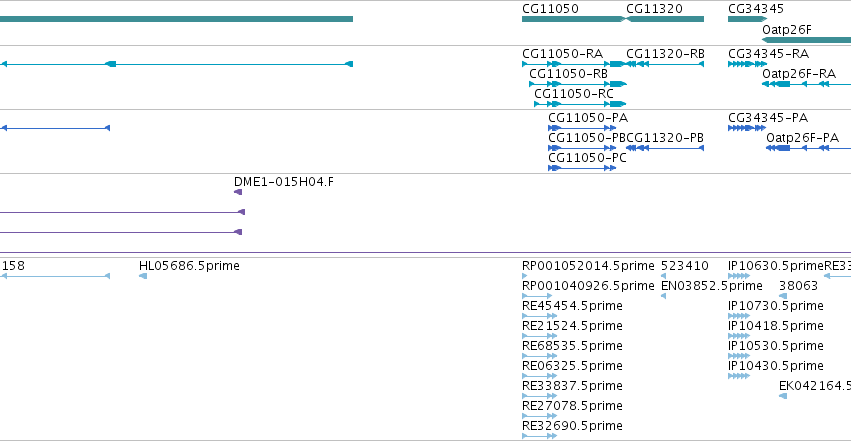Click the CG34345 gene feature
The width and height of the screenshot is (851, 441).
747,19
